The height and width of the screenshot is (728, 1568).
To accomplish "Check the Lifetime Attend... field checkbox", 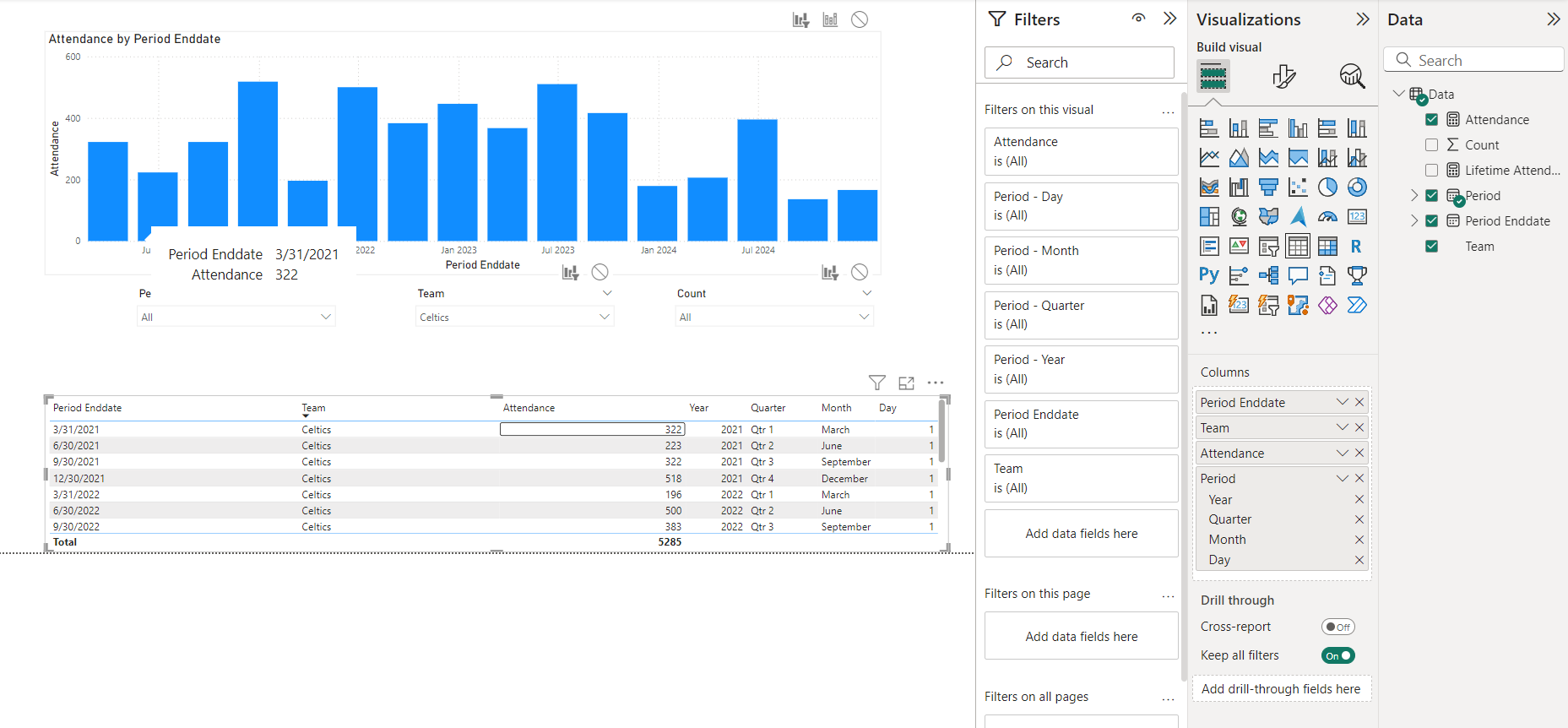I will click(x=1431, y=171).
